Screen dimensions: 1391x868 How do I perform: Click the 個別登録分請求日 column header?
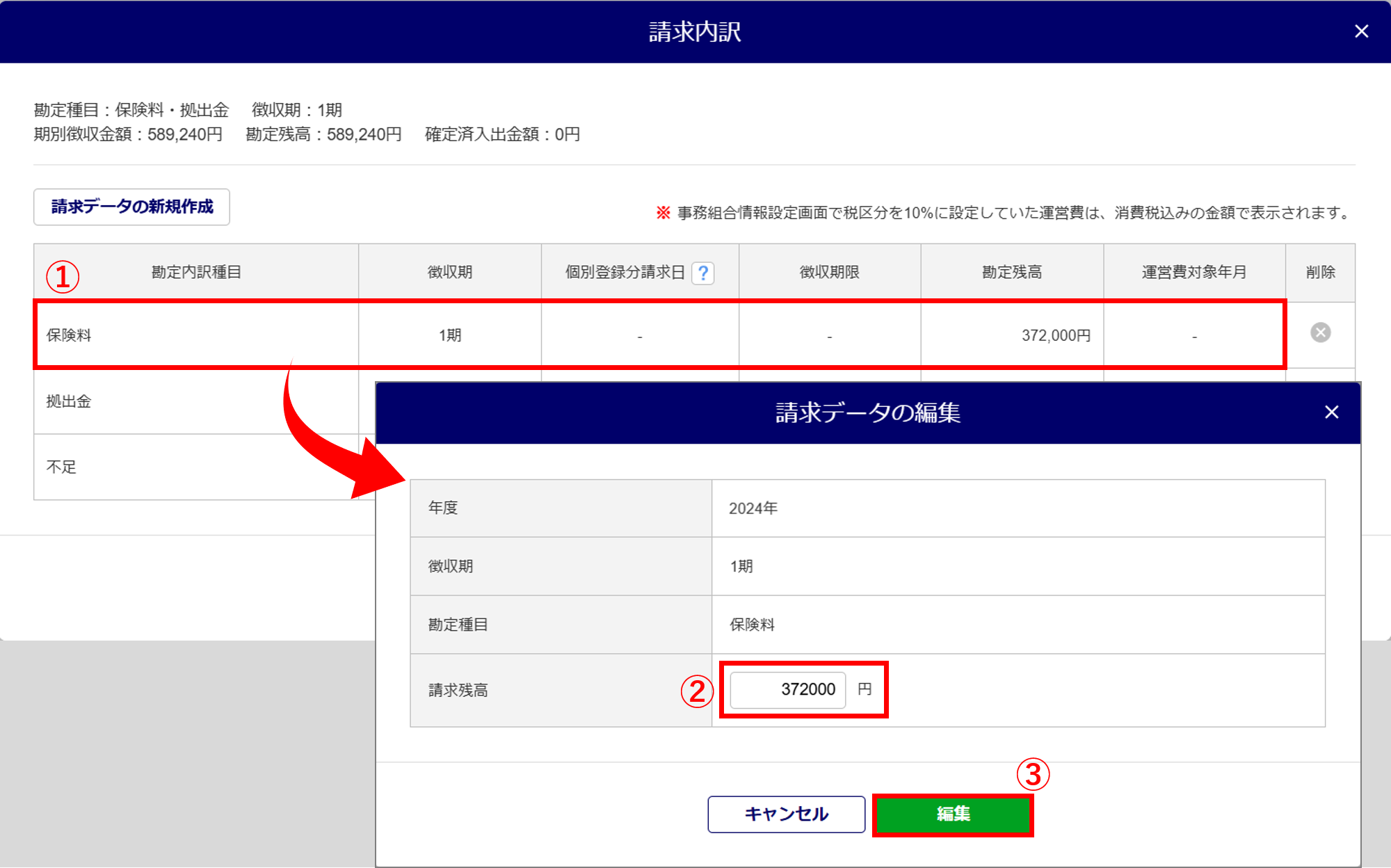[x=624, y=272]
